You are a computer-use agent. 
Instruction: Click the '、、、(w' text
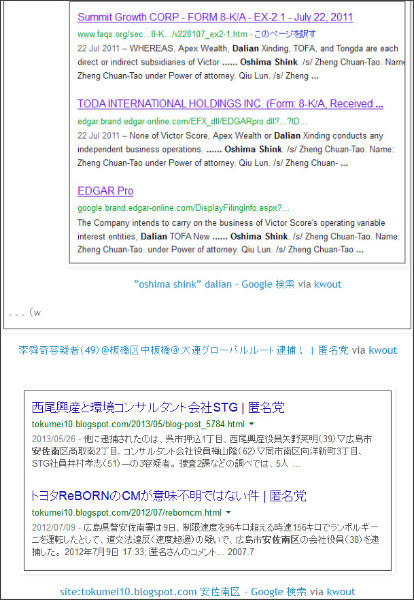tap(24, 313)
